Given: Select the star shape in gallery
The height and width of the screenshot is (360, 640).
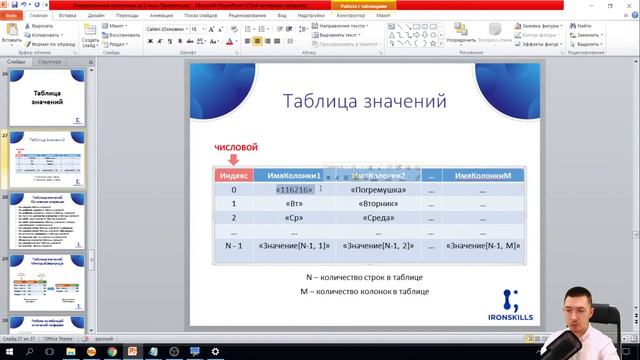Looking at the screenshot, I should click(433, 44).
